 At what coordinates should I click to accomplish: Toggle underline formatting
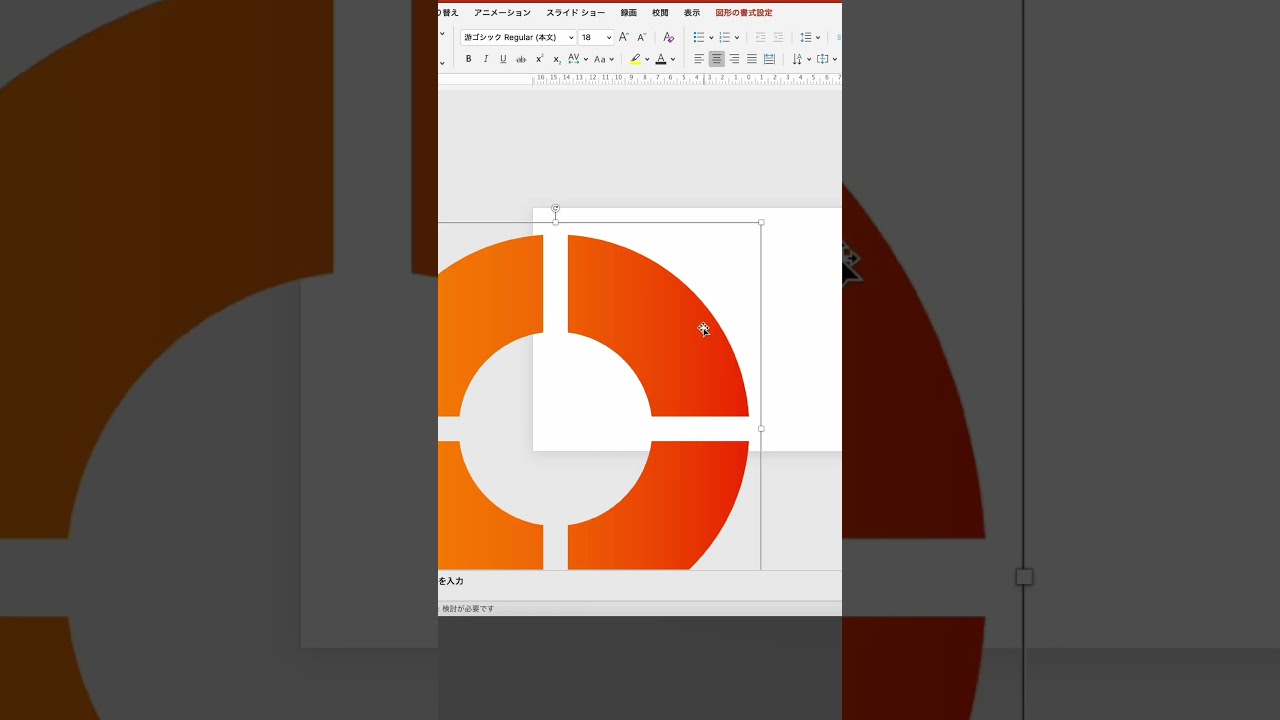(503, 59)
